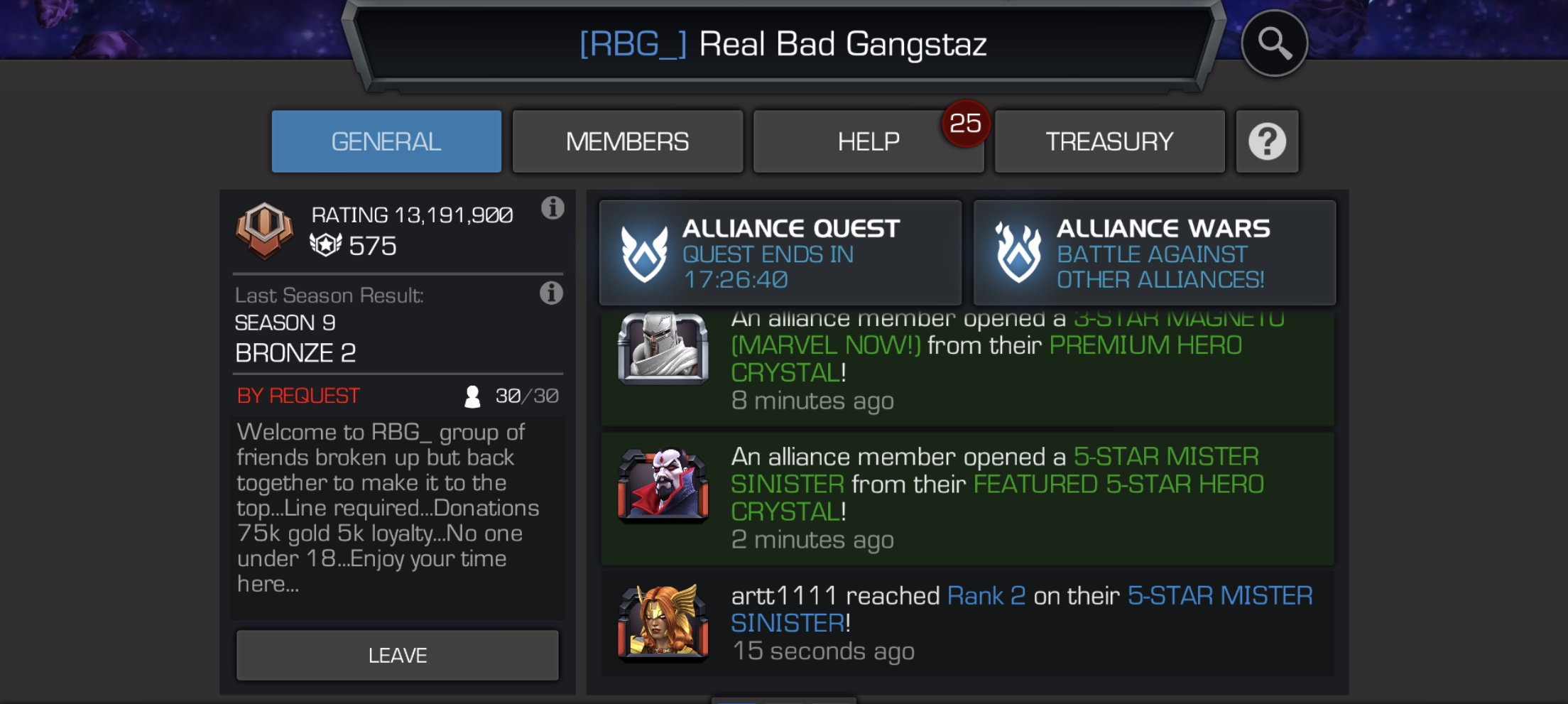Click the Alliance Quest shield emblem

(x=644, y=254)
